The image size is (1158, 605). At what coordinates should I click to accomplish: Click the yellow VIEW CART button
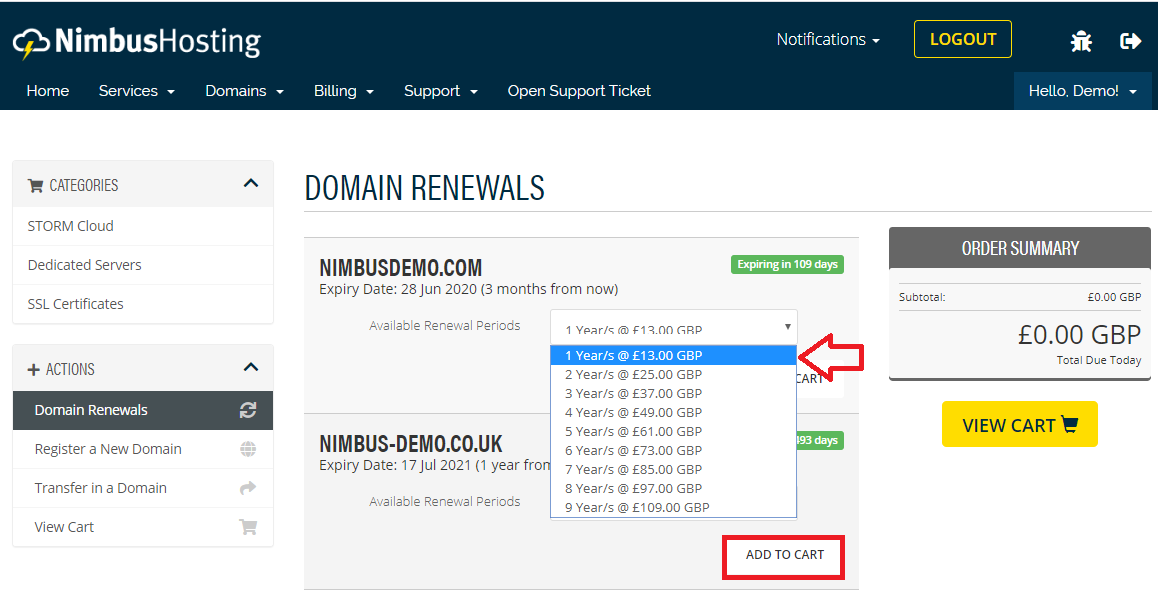[1020, 425]
